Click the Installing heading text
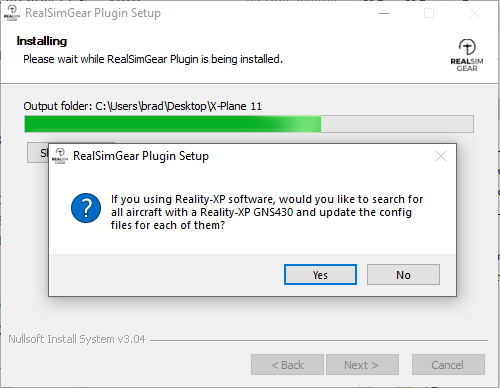 pos(42,41)
